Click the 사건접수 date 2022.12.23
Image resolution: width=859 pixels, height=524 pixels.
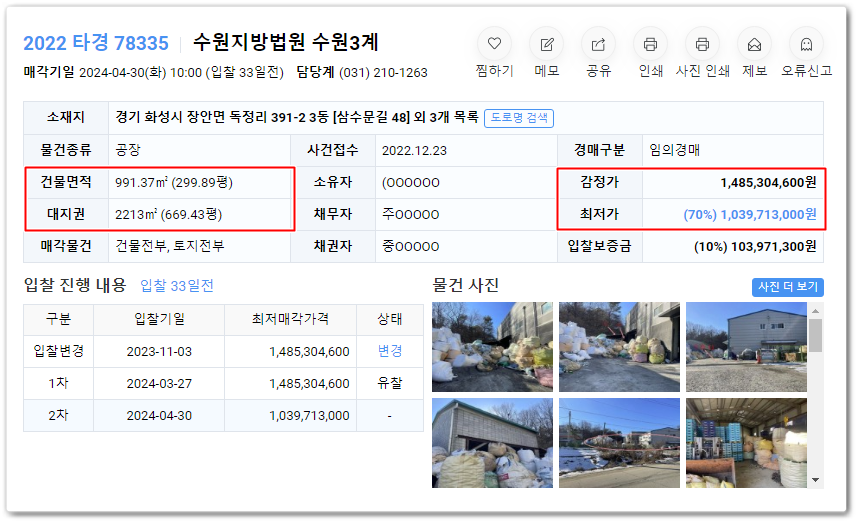coord(414,151)
